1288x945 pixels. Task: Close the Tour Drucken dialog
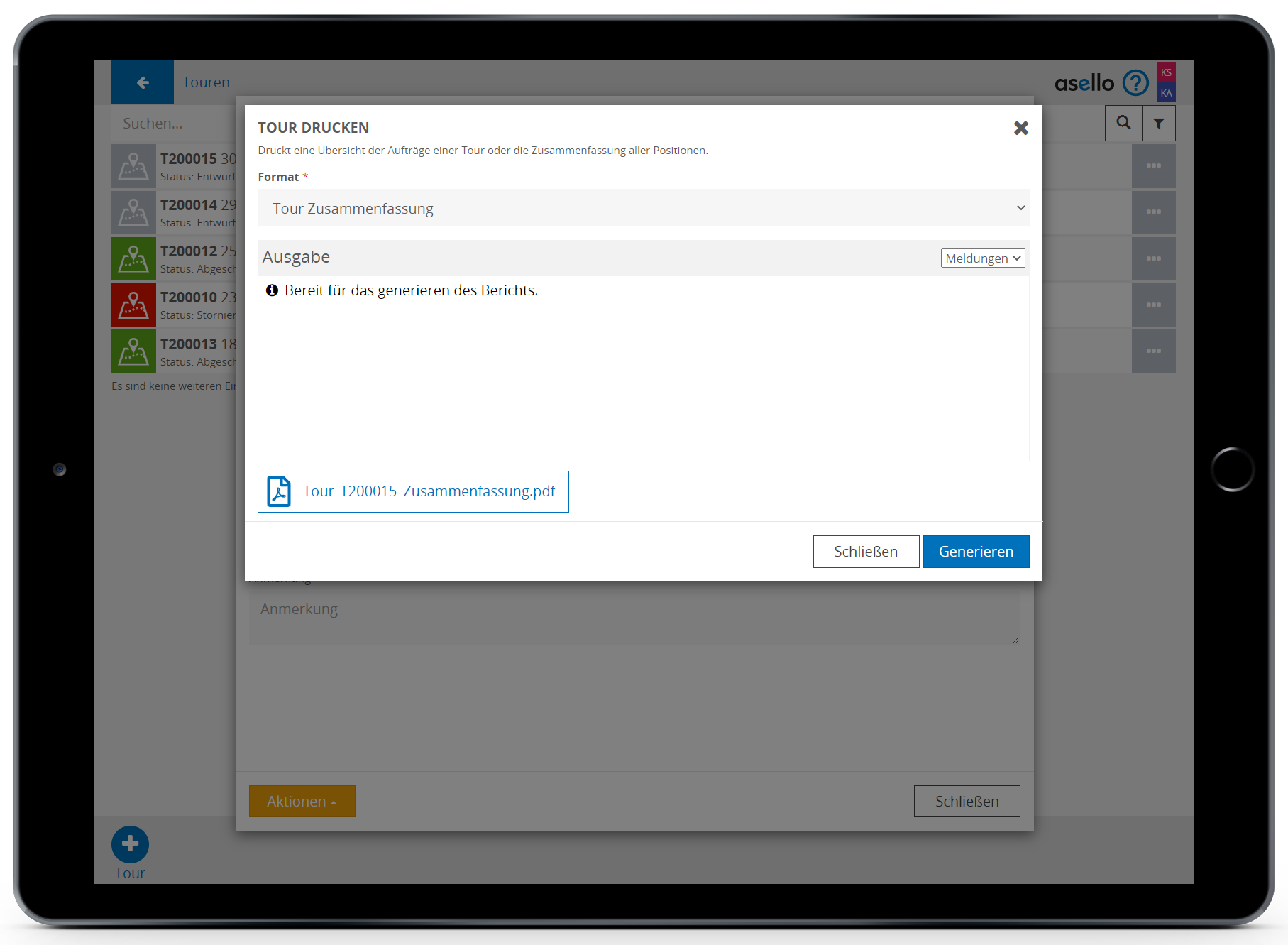tap(1020, 128)
